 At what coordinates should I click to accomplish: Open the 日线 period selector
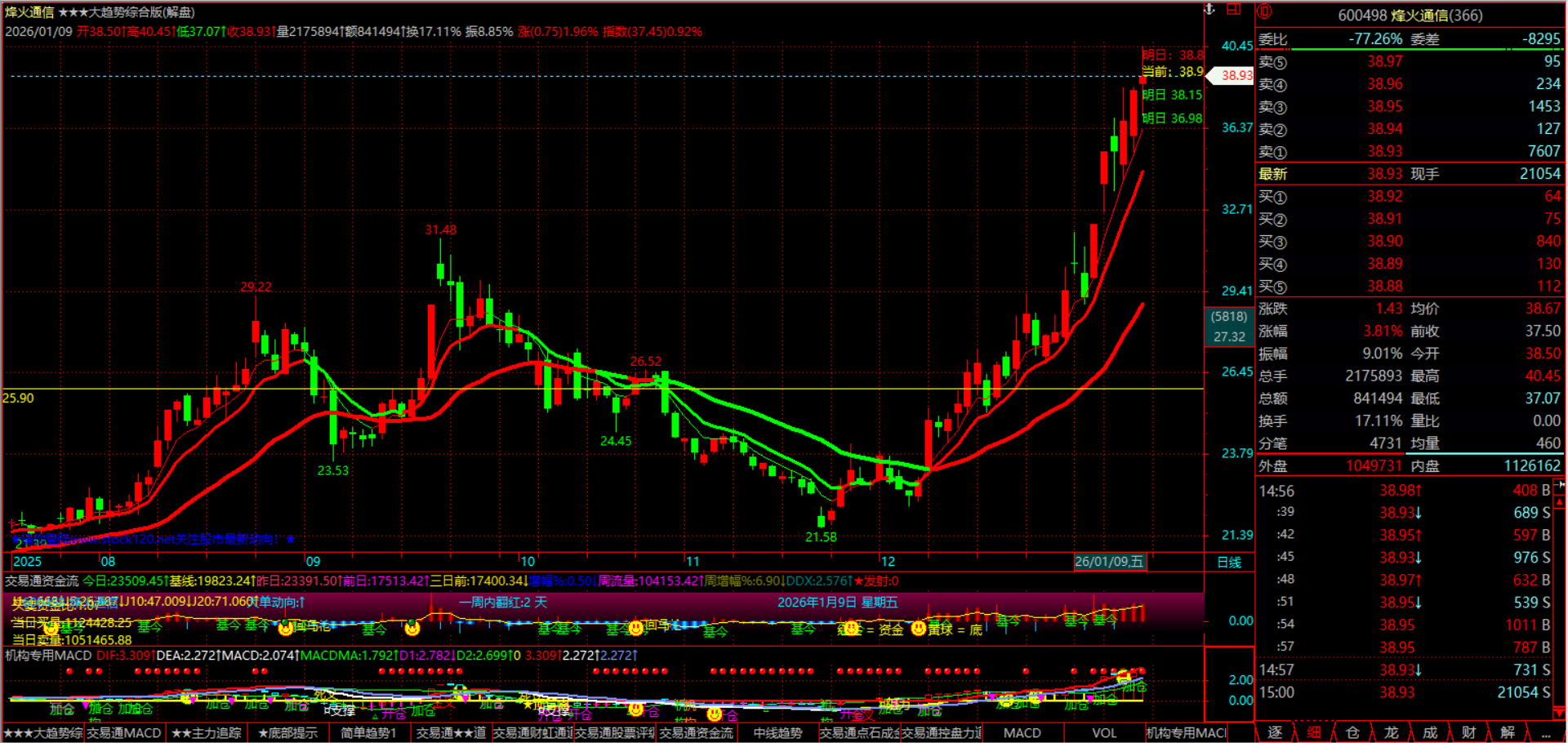(1229, 562)
